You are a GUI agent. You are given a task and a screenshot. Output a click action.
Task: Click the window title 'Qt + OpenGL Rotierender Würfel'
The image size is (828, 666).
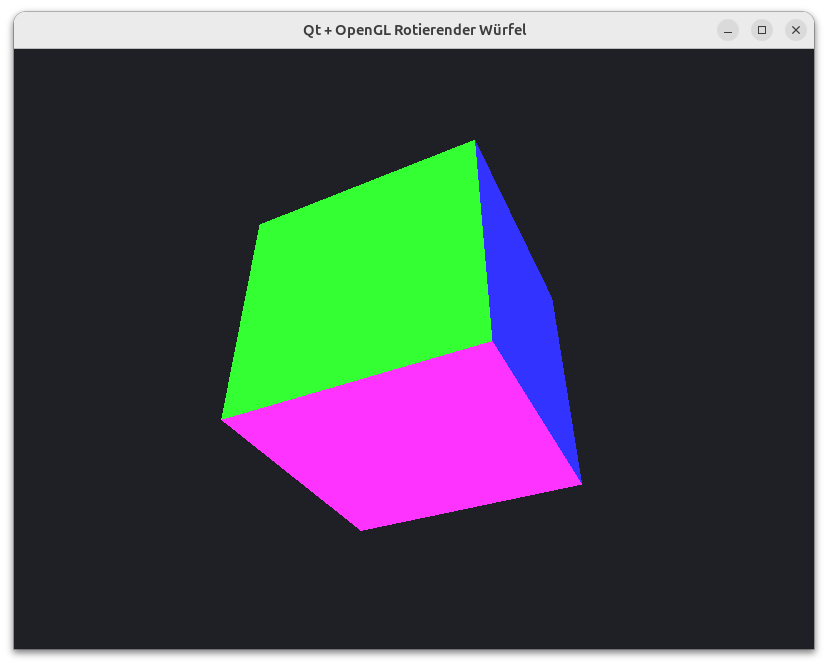click(x=415, y=30)
